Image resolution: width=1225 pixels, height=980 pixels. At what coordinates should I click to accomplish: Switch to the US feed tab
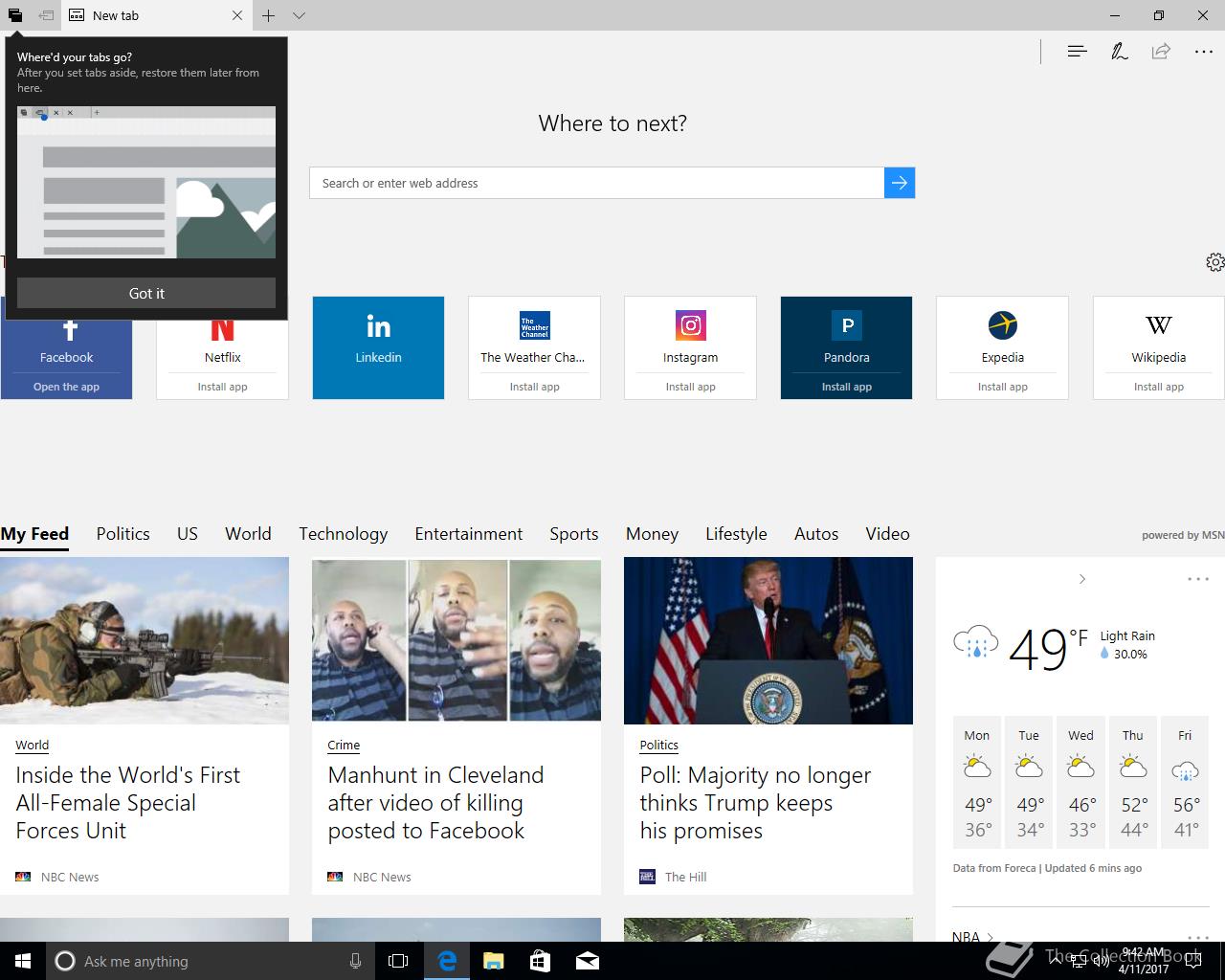[188, 534]
